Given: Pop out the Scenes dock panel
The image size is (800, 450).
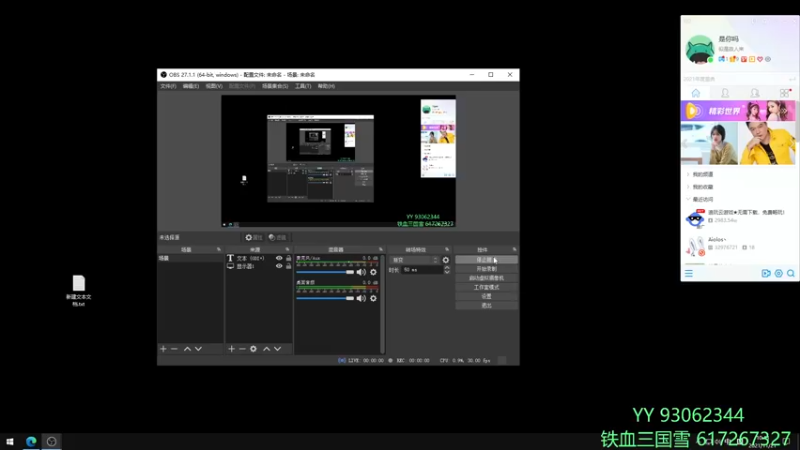Looking at the screenshot, I should pyautogui.click(x=219, y=249).
